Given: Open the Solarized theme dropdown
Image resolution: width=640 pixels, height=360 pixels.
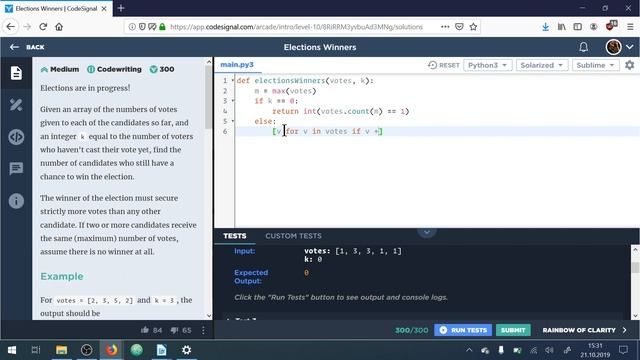Looking at the screenshot, I should click(x=542, y=65).
